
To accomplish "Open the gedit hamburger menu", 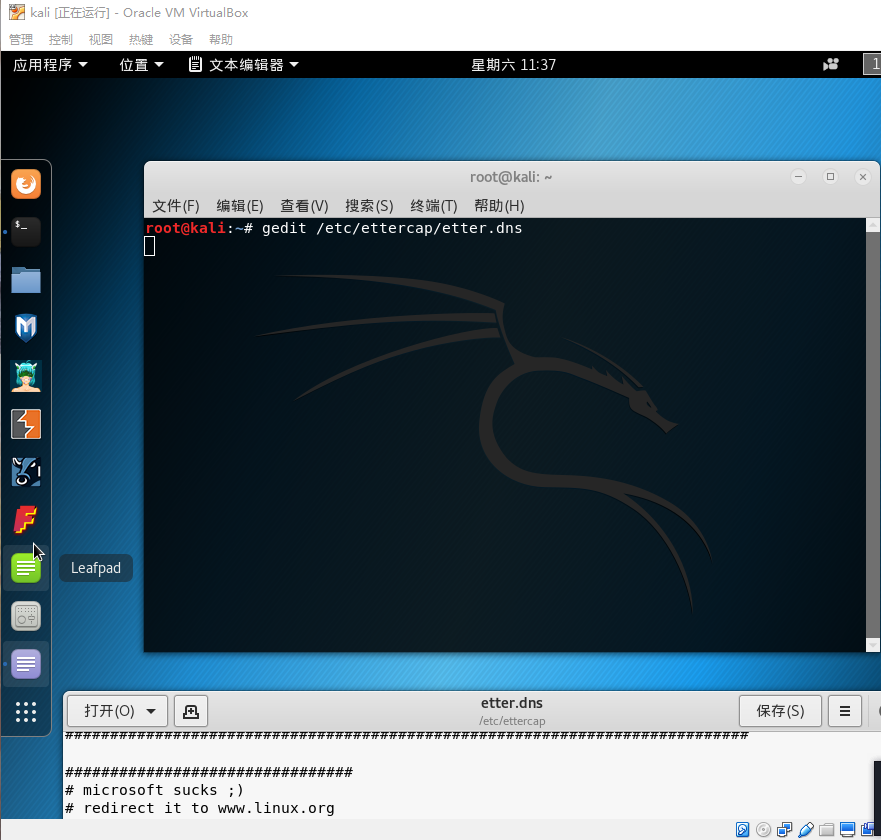I will (x=845, y=711).
